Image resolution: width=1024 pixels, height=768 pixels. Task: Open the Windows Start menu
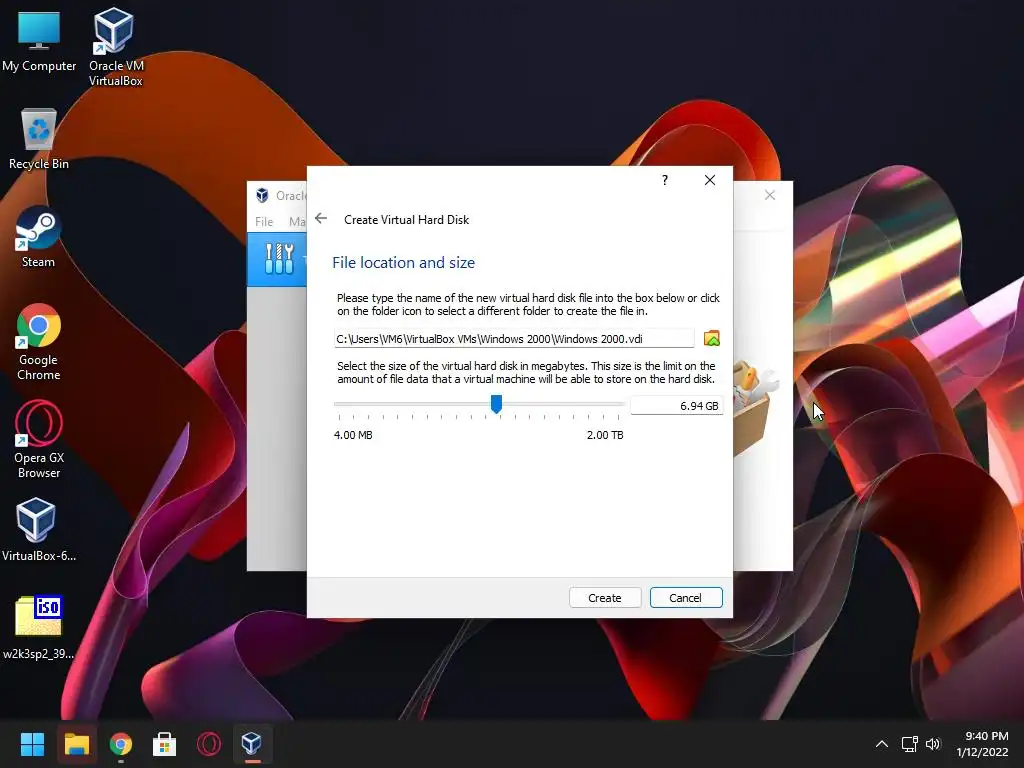click(32, 744)
